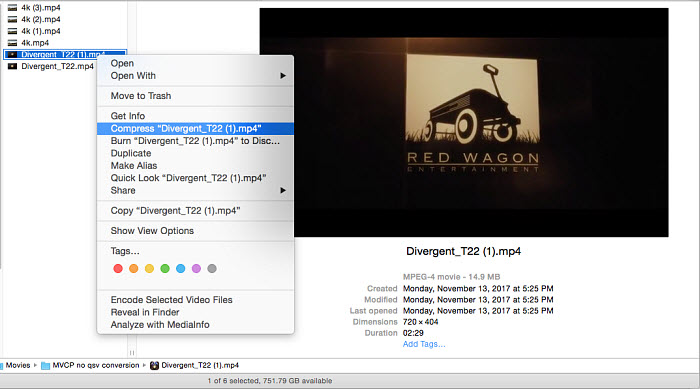Choose Burn "Divergent_T22 (1).mp4" to Disc

point(196,141)
